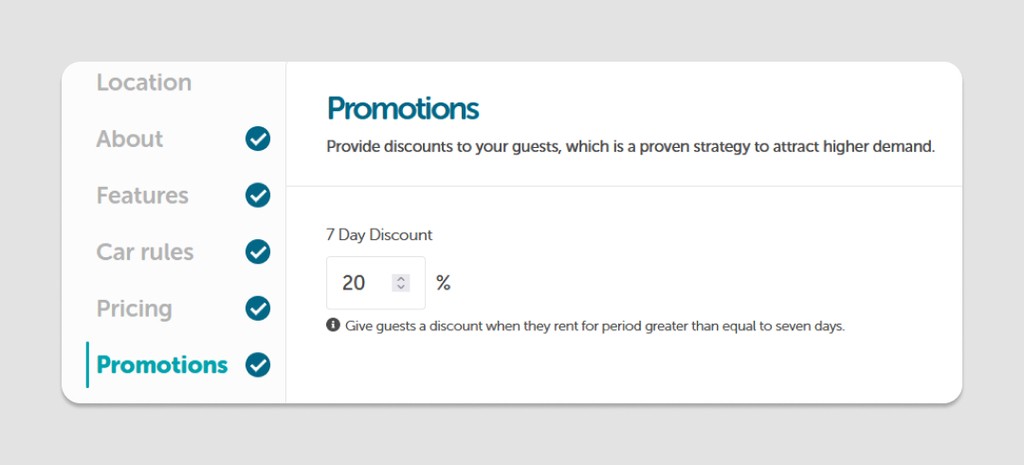Click the 'Provide discounts to your guests' description

click(x=630, y=147)
